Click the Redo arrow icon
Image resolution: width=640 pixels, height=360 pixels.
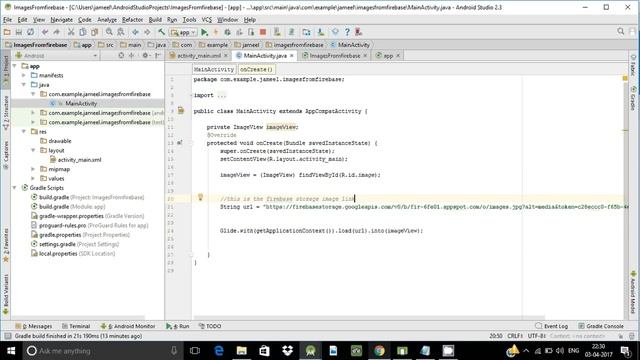click(56, 32)
